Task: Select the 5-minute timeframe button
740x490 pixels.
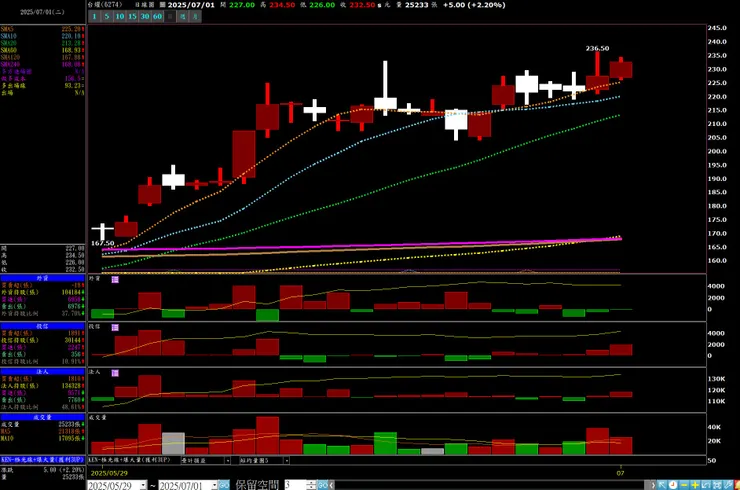Action: click(107, 17)
